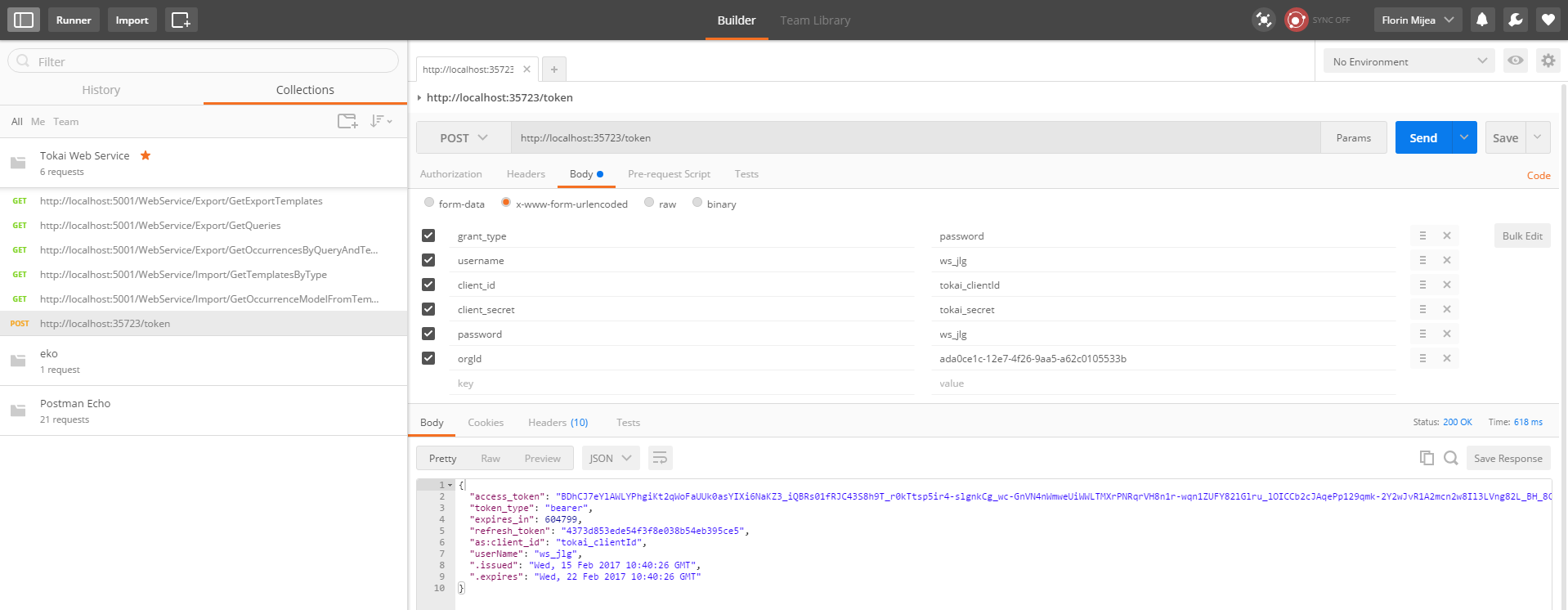The image size is (1568, 610).
Task: Open Florin Mijea account menu
Action: point(1418,20)
